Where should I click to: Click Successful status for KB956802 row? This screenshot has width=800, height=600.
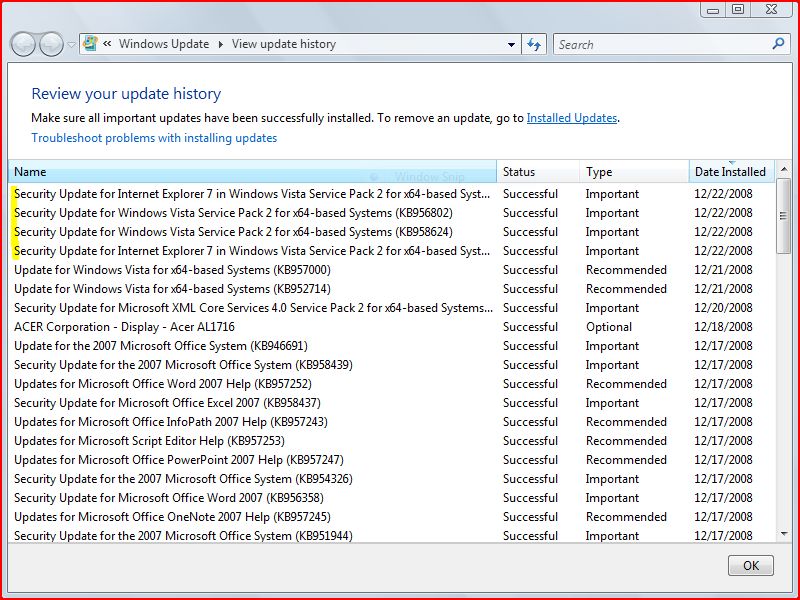coord(530,213)
